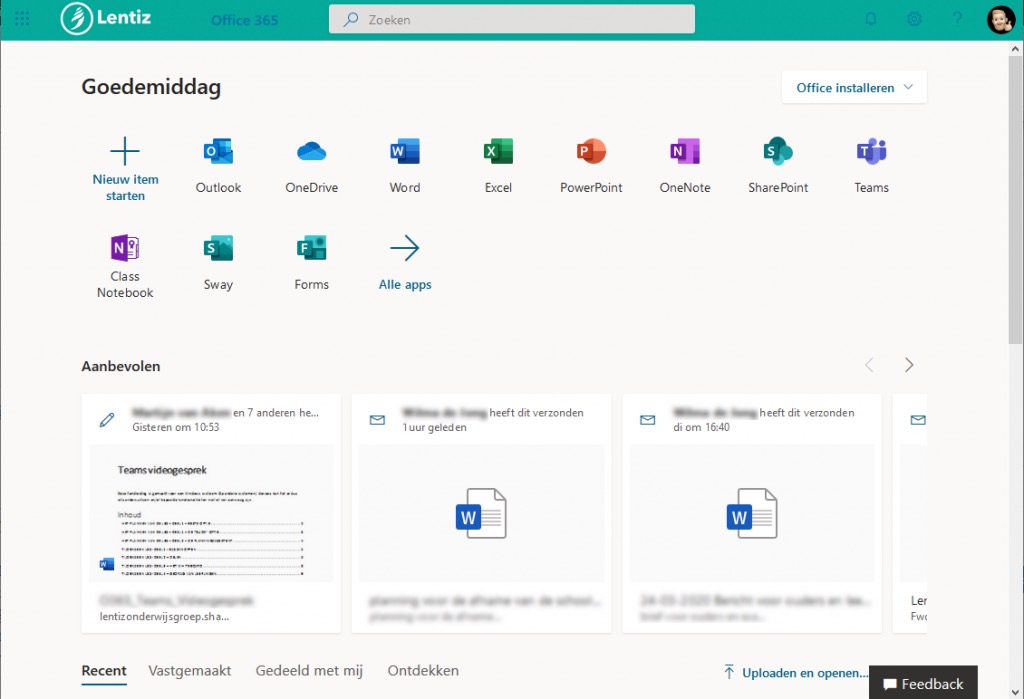Click the 'lentizonderwijsgroep.sha...' location text
The image size is (1024, 699).
tap(165, 616)
